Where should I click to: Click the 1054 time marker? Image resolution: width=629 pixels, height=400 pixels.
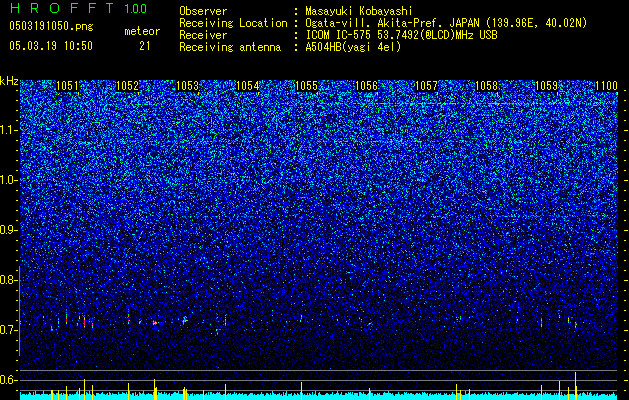click(x=248, y=86)
